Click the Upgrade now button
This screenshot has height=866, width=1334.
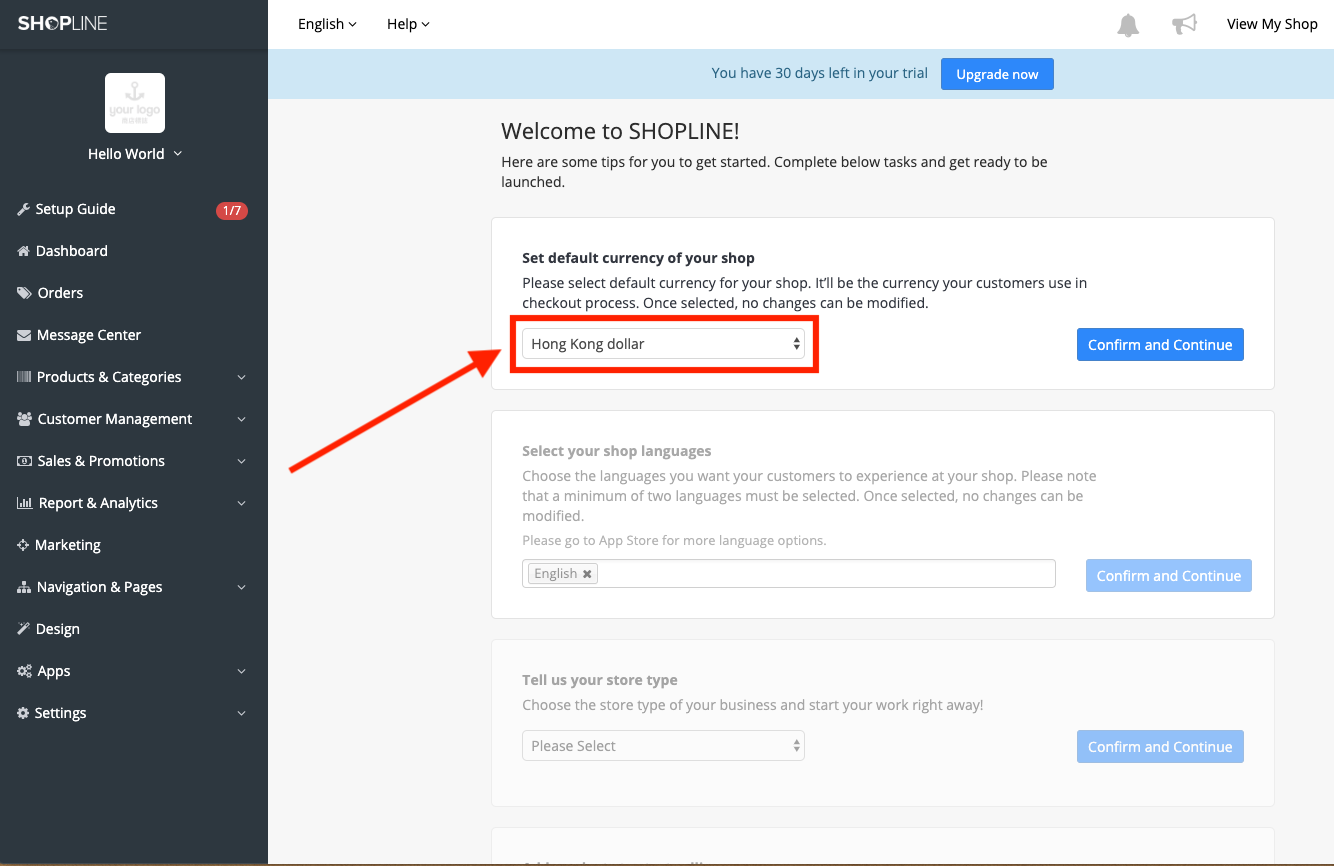pos(997,74)
